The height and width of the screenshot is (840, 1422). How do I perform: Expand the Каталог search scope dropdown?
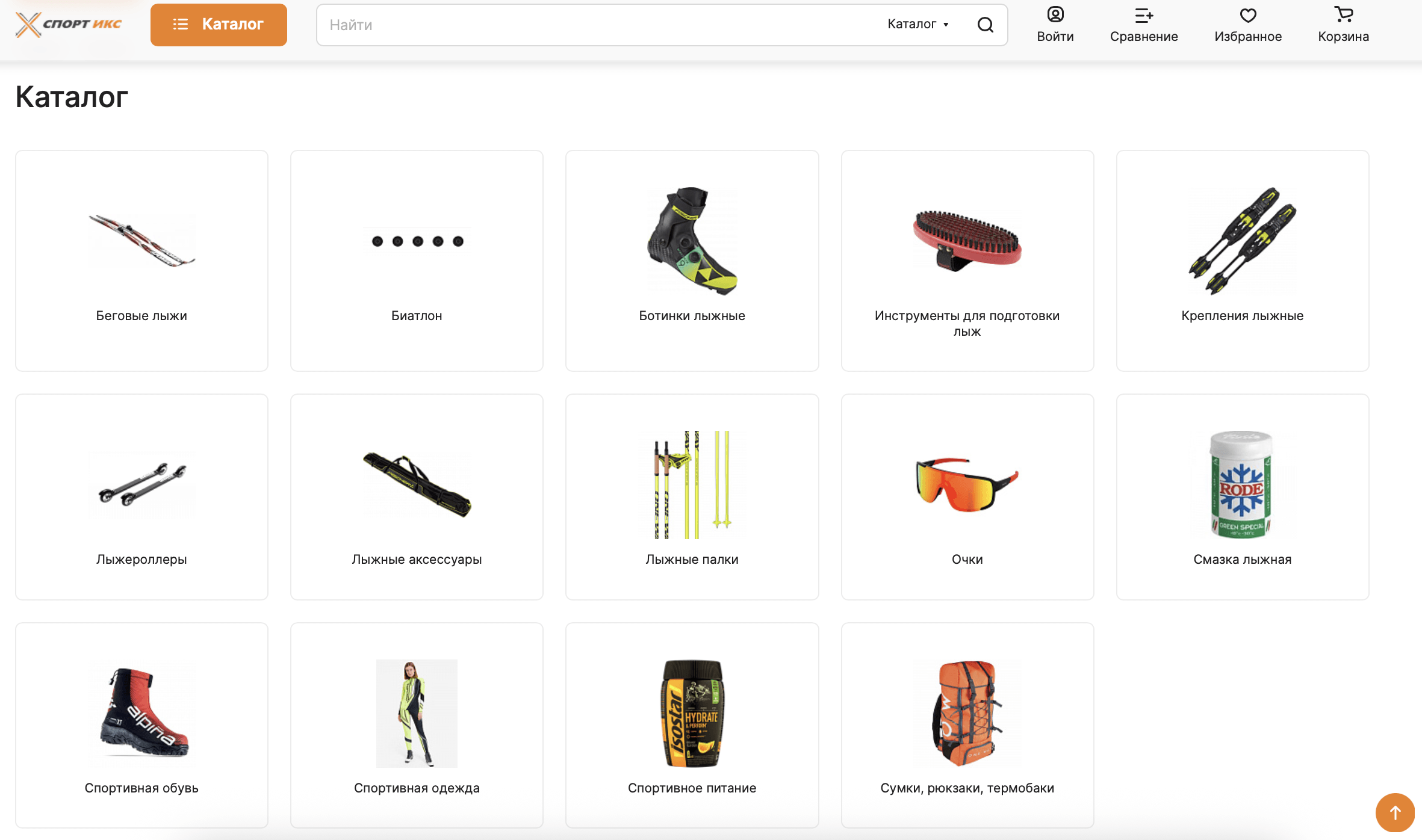[917, 24]
